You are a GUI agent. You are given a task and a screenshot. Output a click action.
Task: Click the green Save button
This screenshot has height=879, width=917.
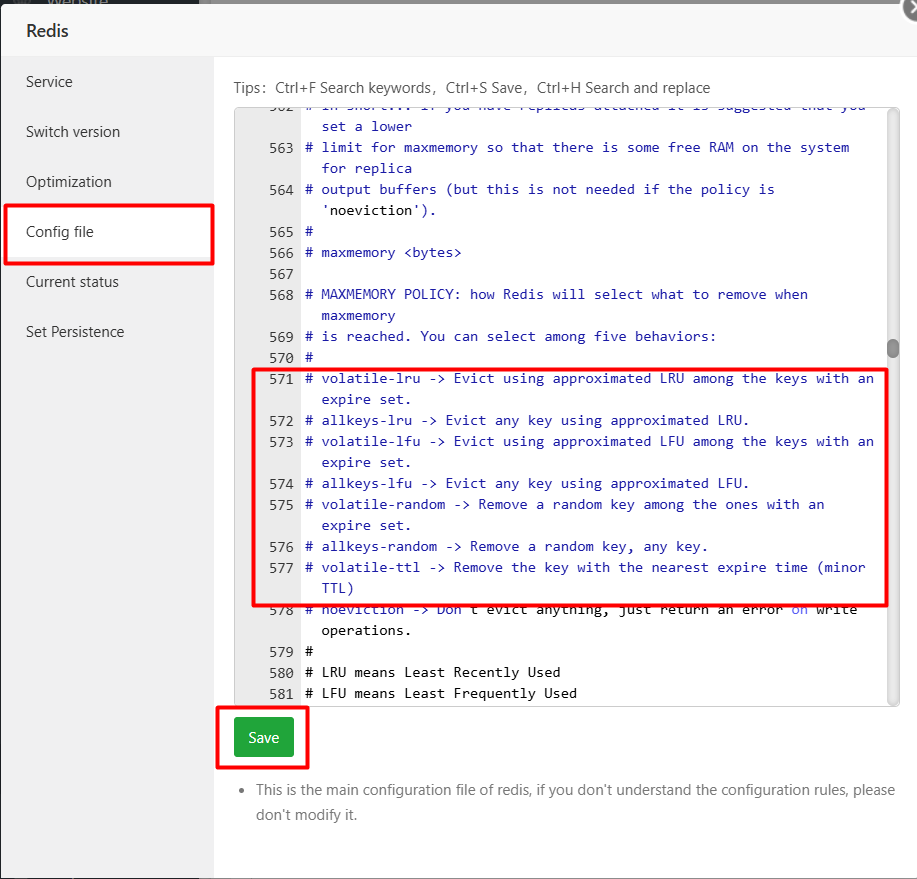262,737
